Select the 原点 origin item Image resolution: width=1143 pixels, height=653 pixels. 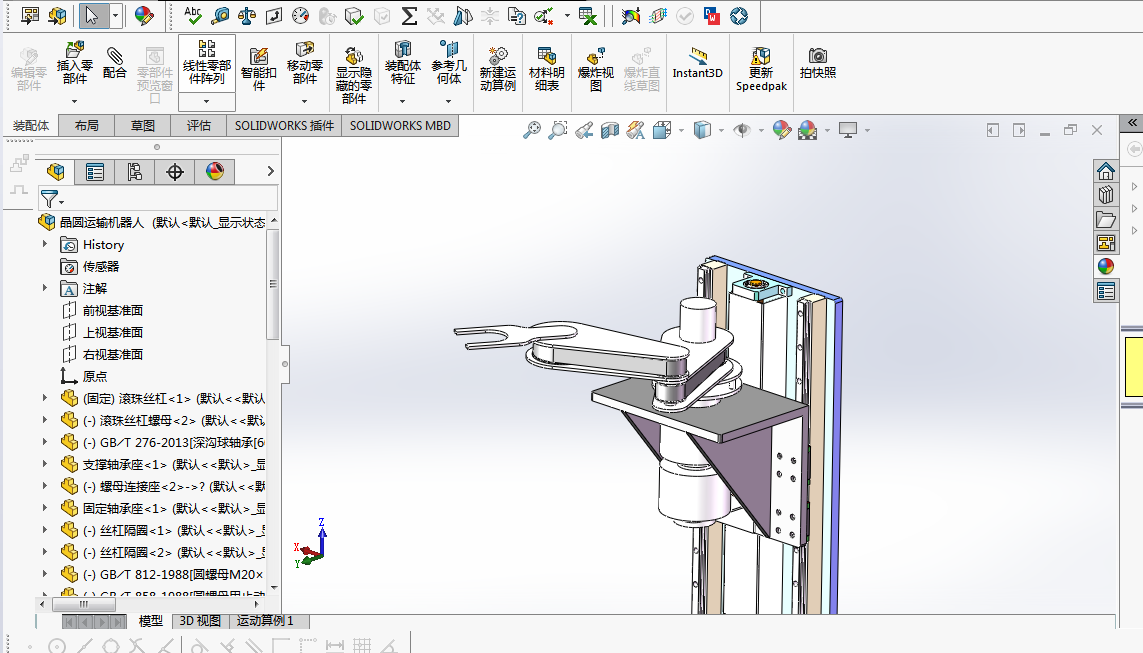[x=95, y=376]
